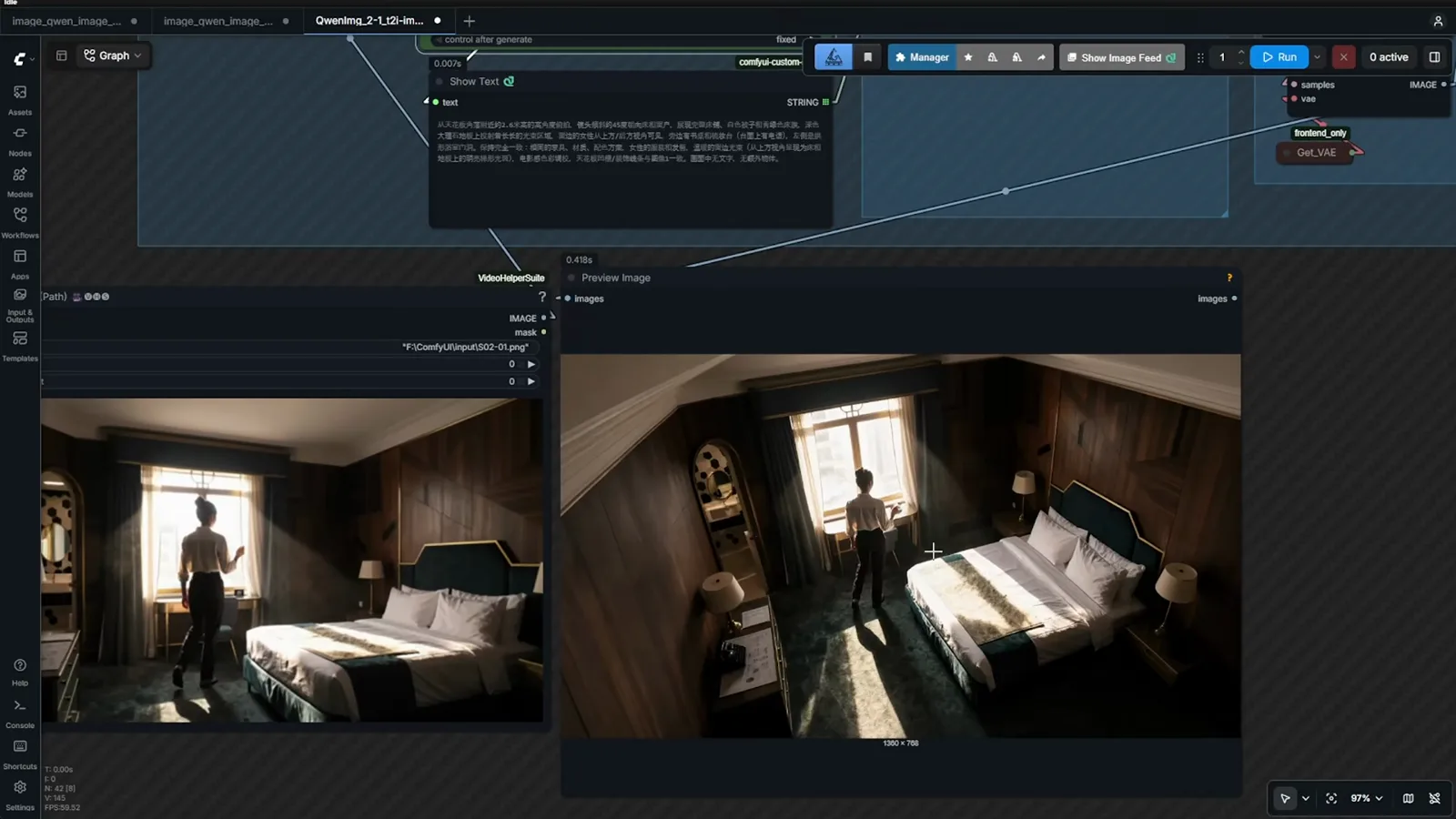Click the loaded S02-01.png input image preview

[291, 560]
